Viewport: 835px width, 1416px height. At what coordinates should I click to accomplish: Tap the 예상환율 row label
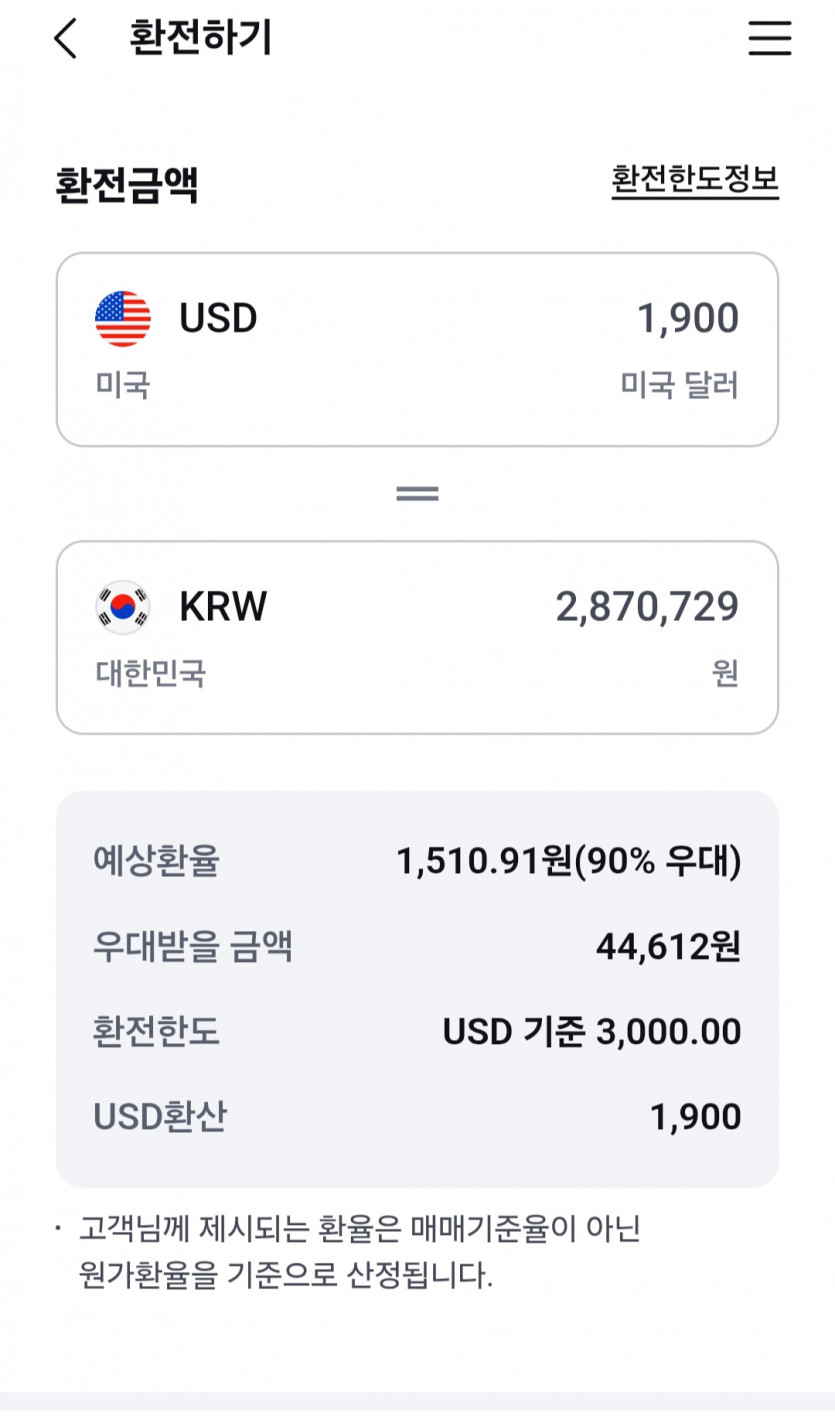(x=156, y=861)
